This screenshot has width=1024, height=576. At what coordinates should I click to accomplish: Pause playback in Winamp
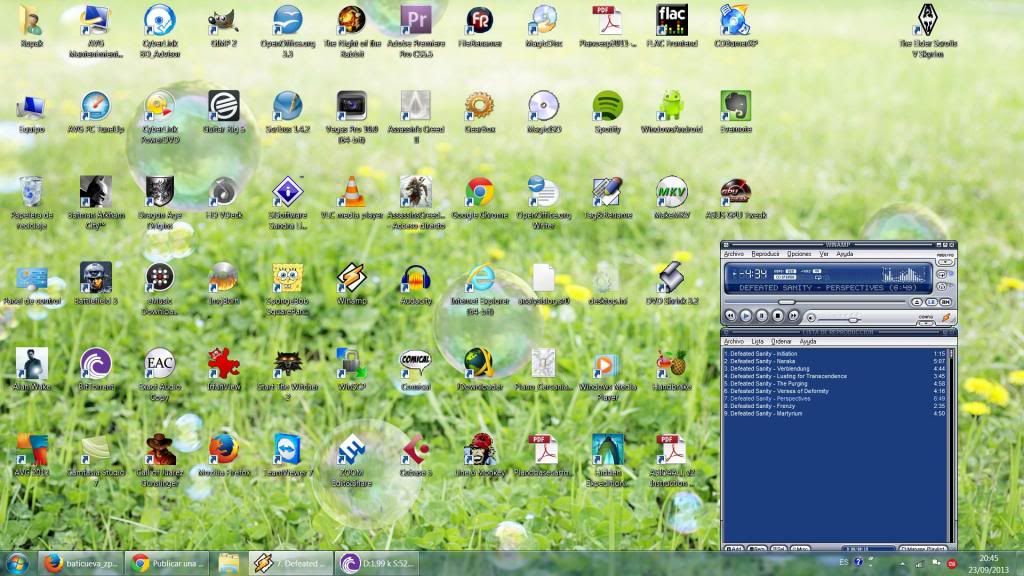click(762, 315)
